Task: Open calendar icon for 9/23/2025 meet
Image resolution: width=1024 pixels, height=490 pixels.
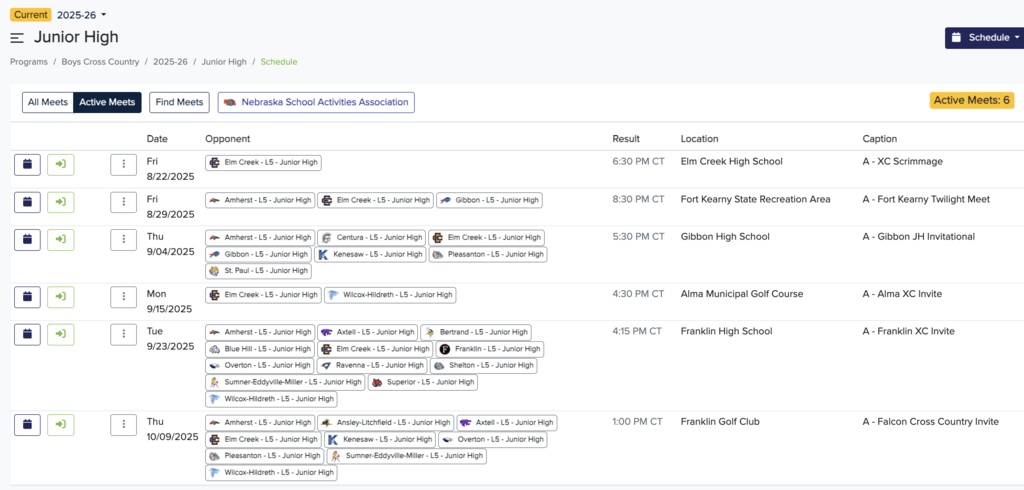Action: pos(27,334)
